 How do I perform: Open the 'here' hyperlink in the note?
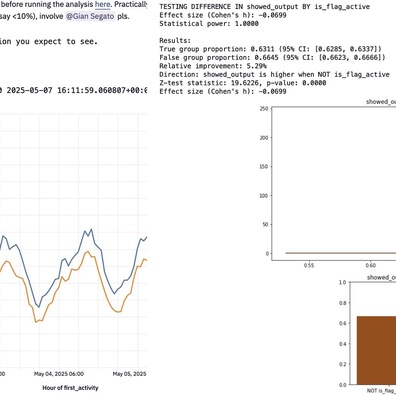click(102, 5)
